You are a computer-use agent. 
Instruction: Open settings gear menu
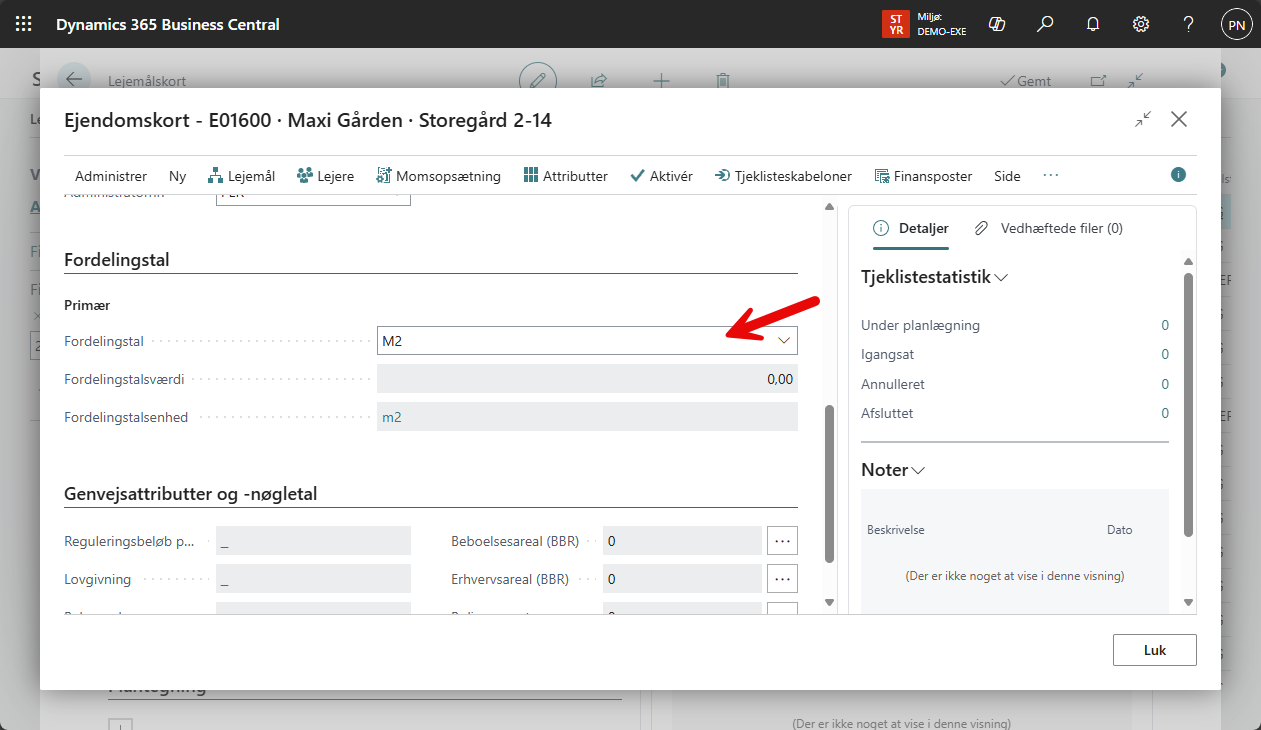1140,24
